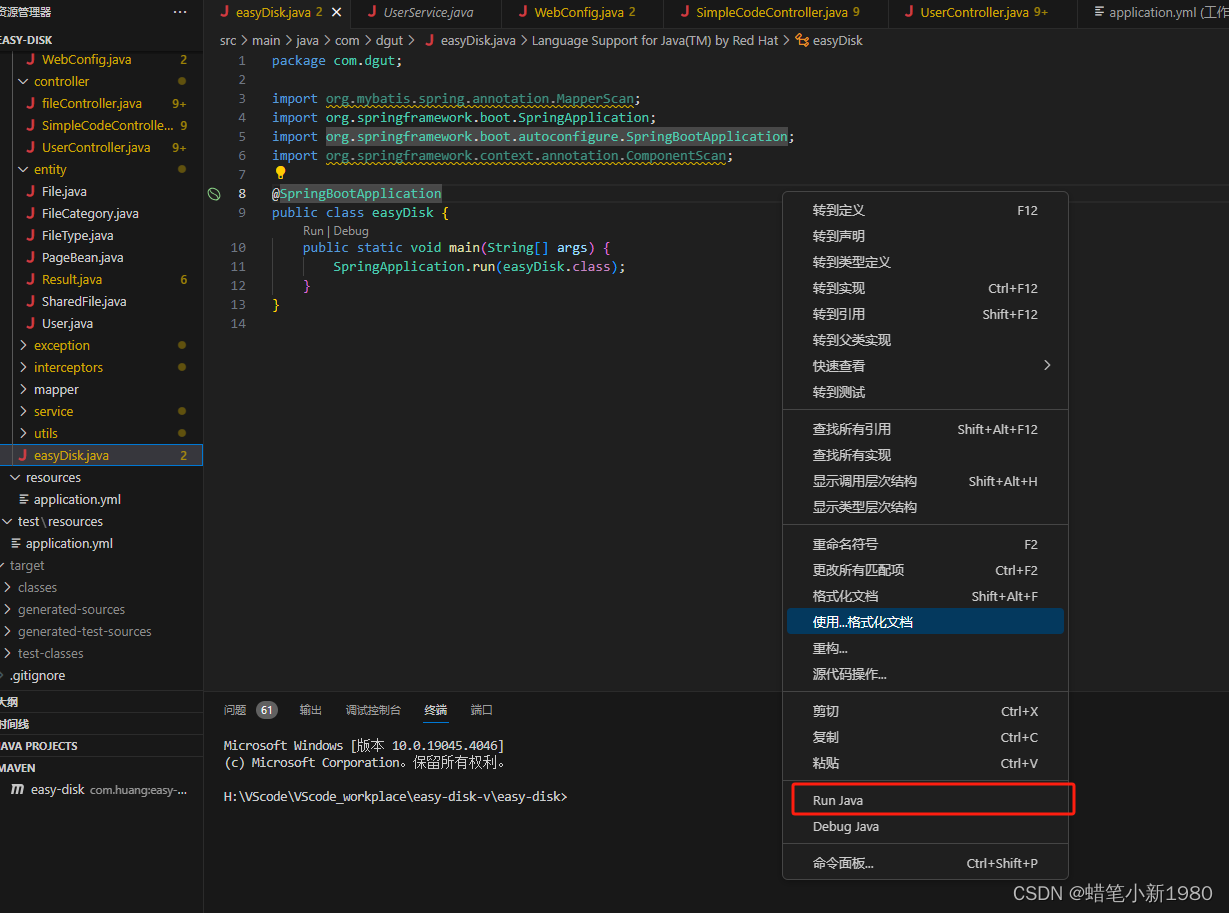This screenshot has height=913, width=1229.
Task: Open User.java in the entity folder
Action: 67,324
